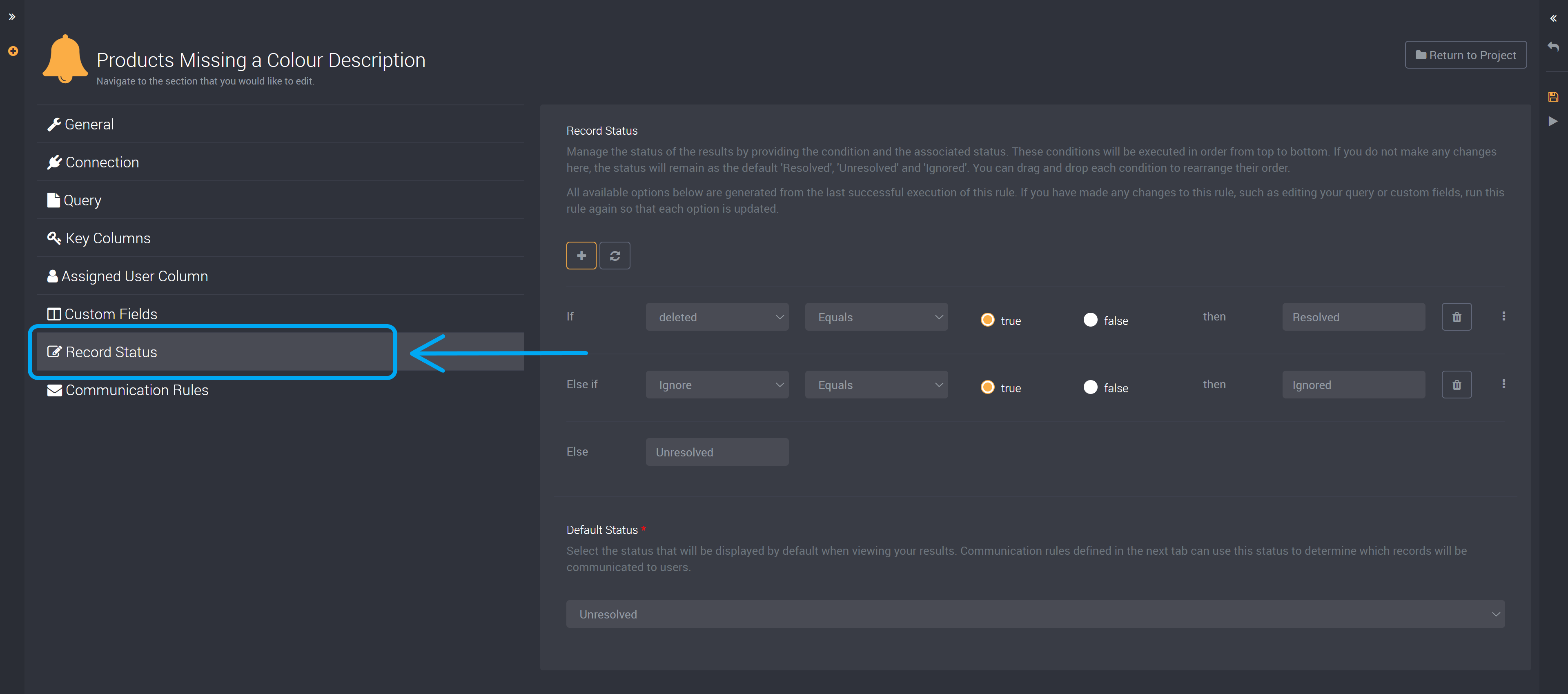Viewport: 1568px width, 694px height.
Task: Click the key icon beside Key Columns
Action: point(54,238)
